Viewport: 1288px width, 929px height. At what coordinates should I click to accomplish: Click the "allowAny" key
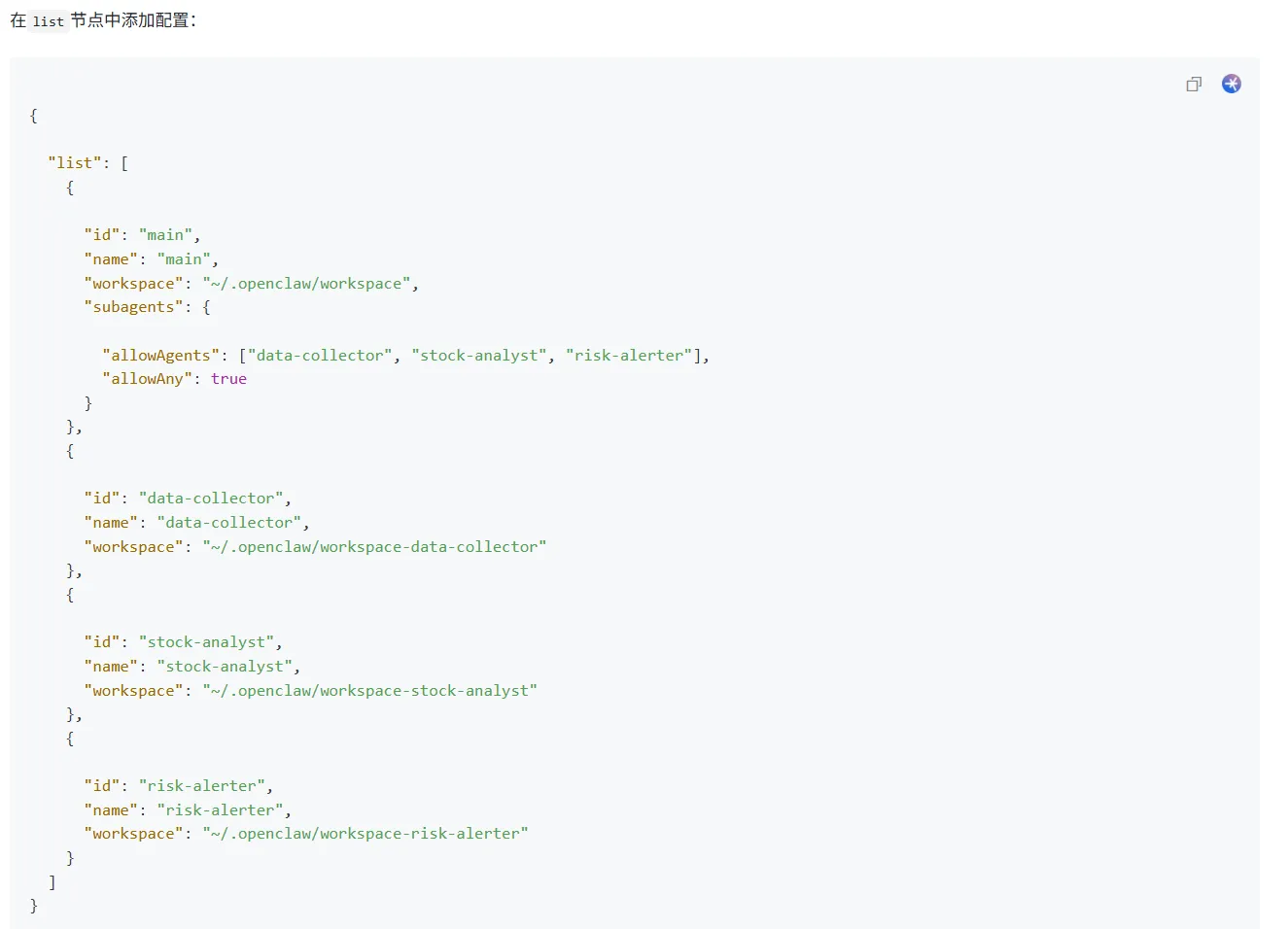click(148, 379)
